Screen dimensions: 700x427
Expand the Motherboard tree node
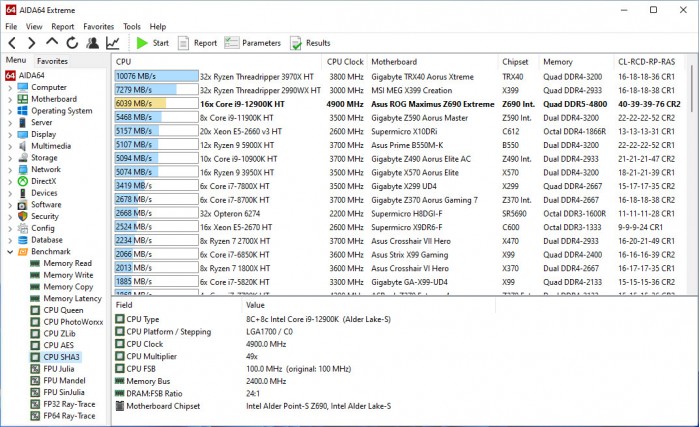[10, 99]
